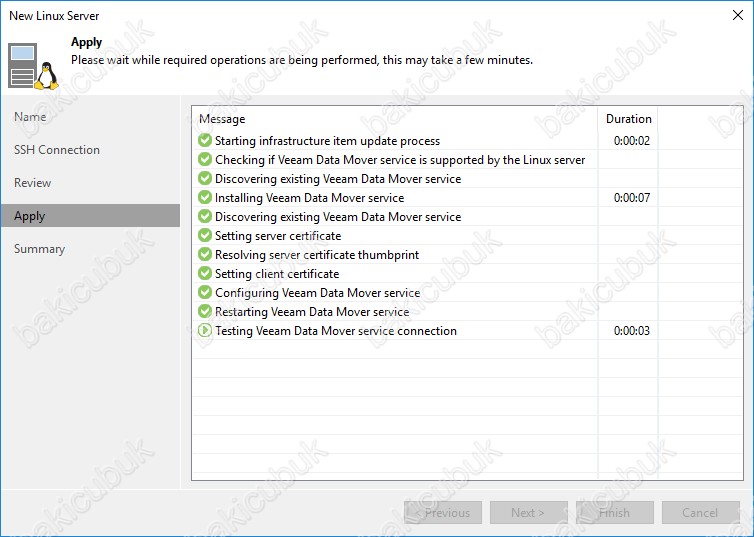Viewport: 754px width, 537px height.
Task: Click green check icon beside Checking if Veeam Data Mover
Action: (205, 159)
